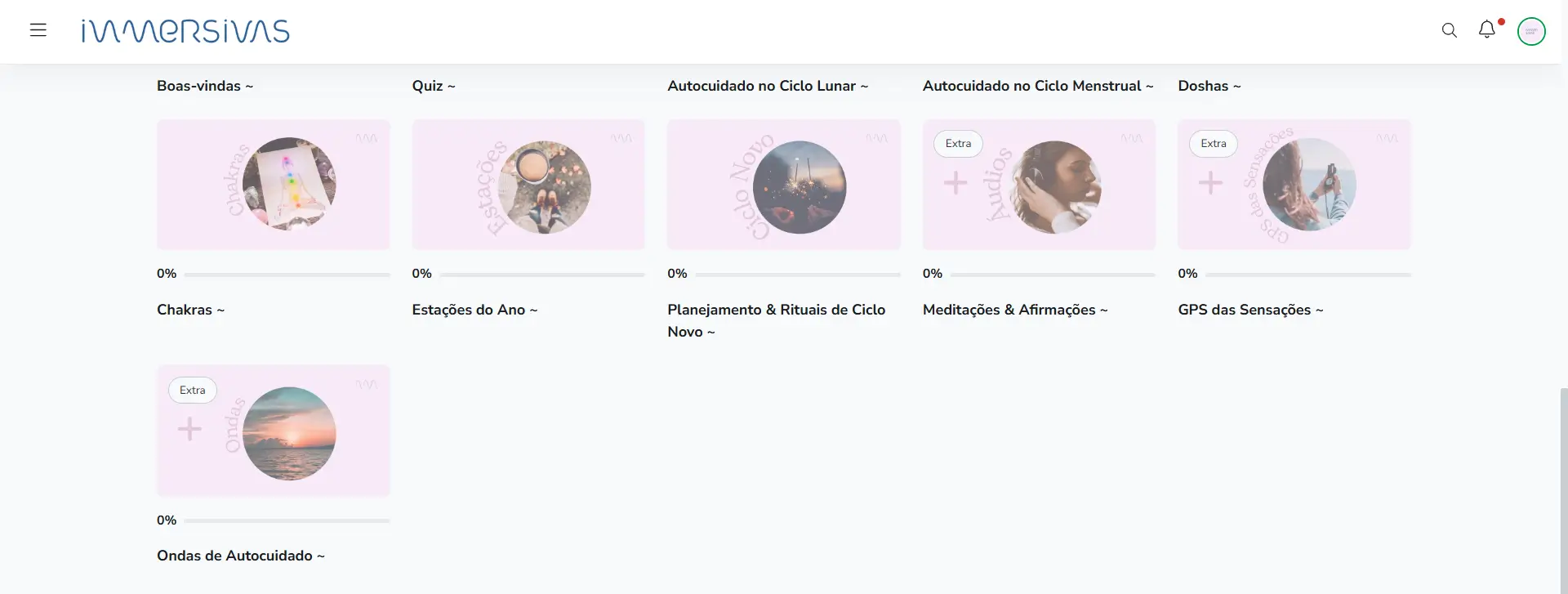Click the plus icon on Ondas card

click(x=189, y=429)
